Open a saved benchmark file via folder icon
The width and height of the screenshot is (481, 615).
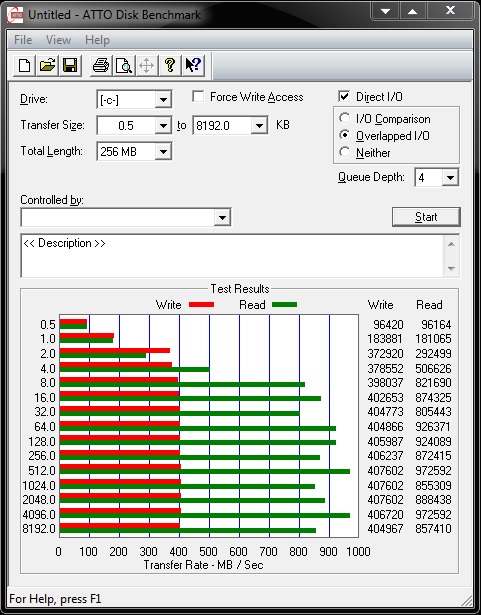[x=47, y=65]
